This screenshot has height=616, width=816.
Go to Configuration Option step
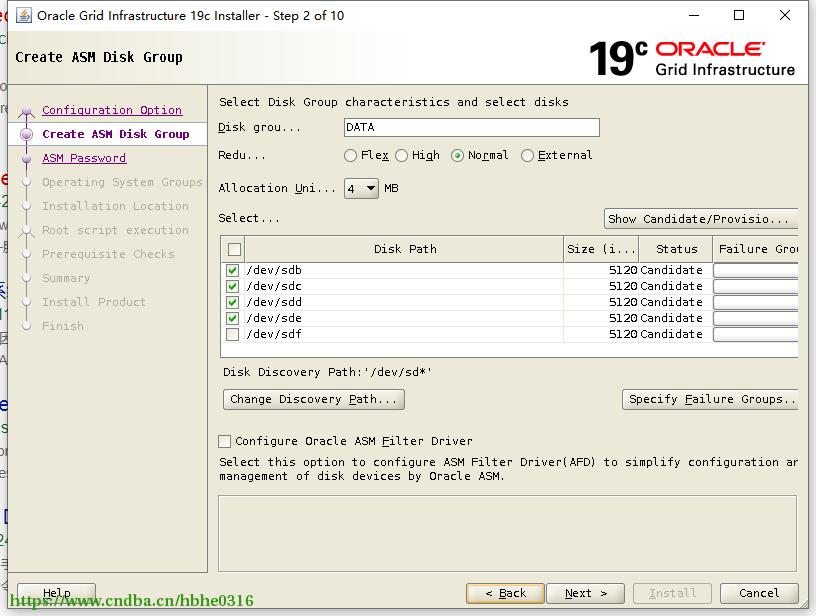[112, 110]
